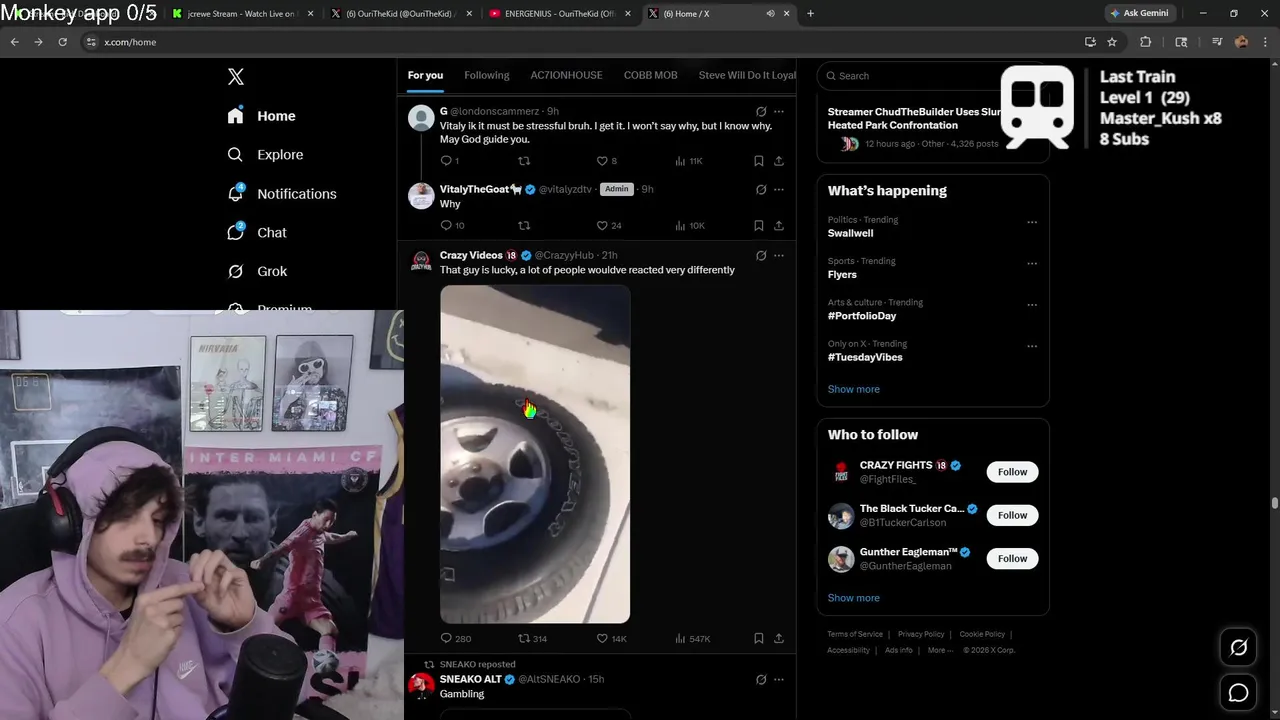Open Grok action on SNEAKO ALT post
Viewport: 1280px width, 720px height.
[x=761, y=680]
